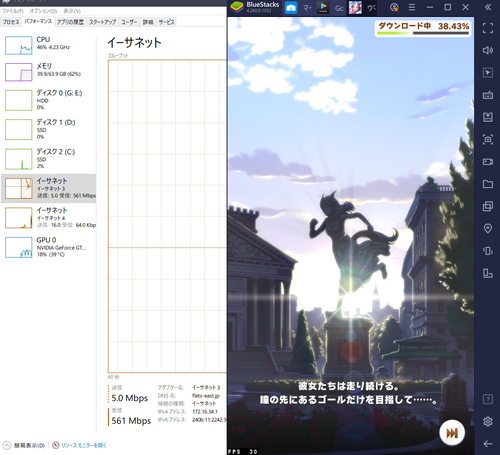Open the オプション menu in Task Manager

pyautogui.click(x=43, y=11)
